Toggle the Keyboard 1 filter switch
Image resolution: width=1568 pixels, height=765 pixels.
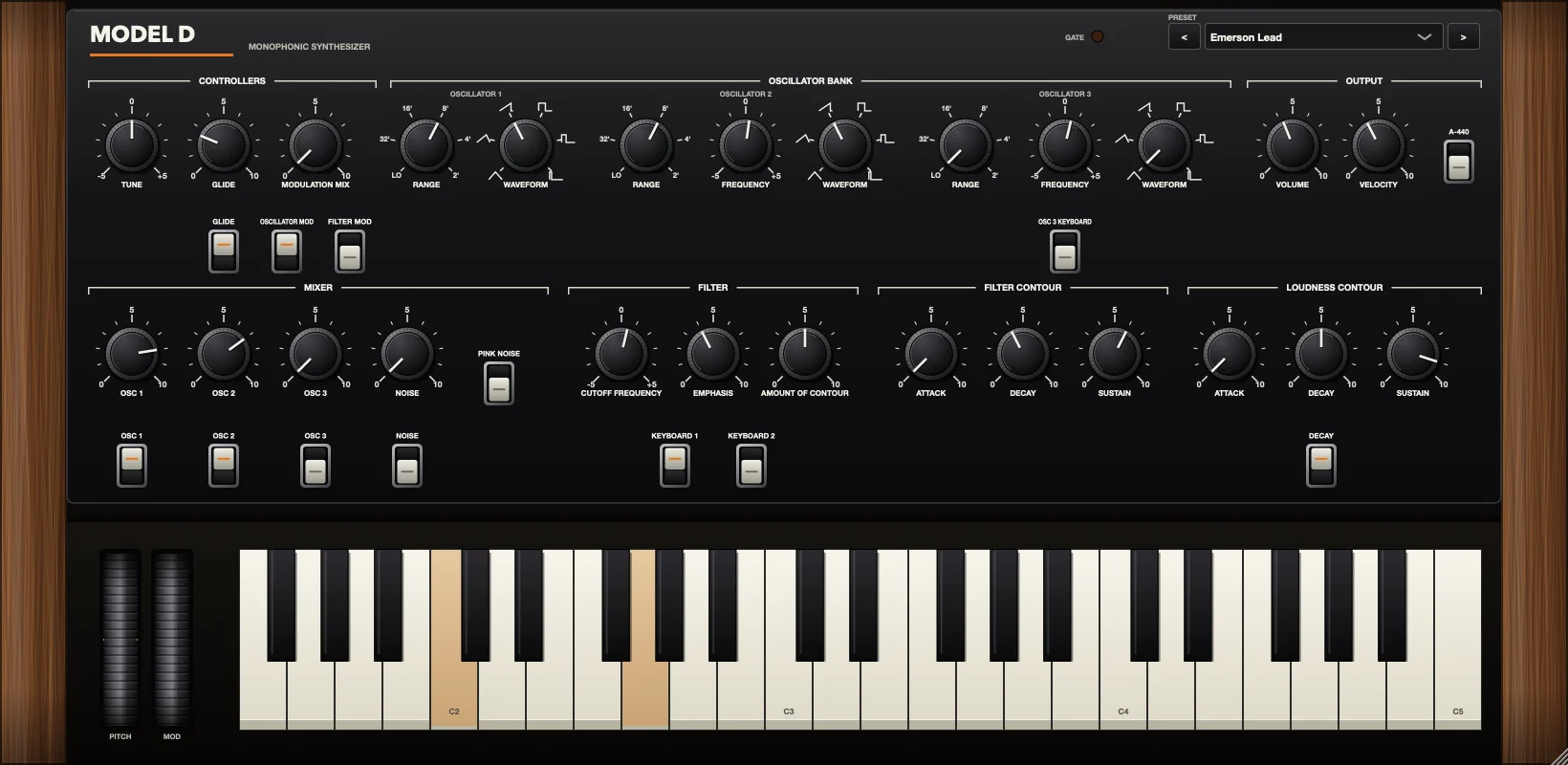[x=675, y=466]
